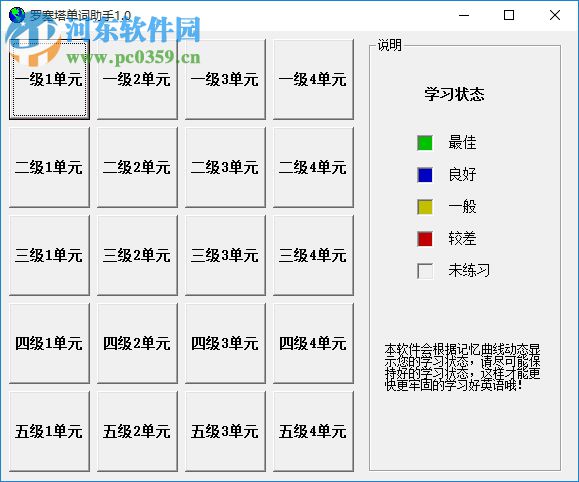Click the yellow 一般 status swatch
Image resolution: width=579 pixels, height=482 pixels.
coord(425,207)
